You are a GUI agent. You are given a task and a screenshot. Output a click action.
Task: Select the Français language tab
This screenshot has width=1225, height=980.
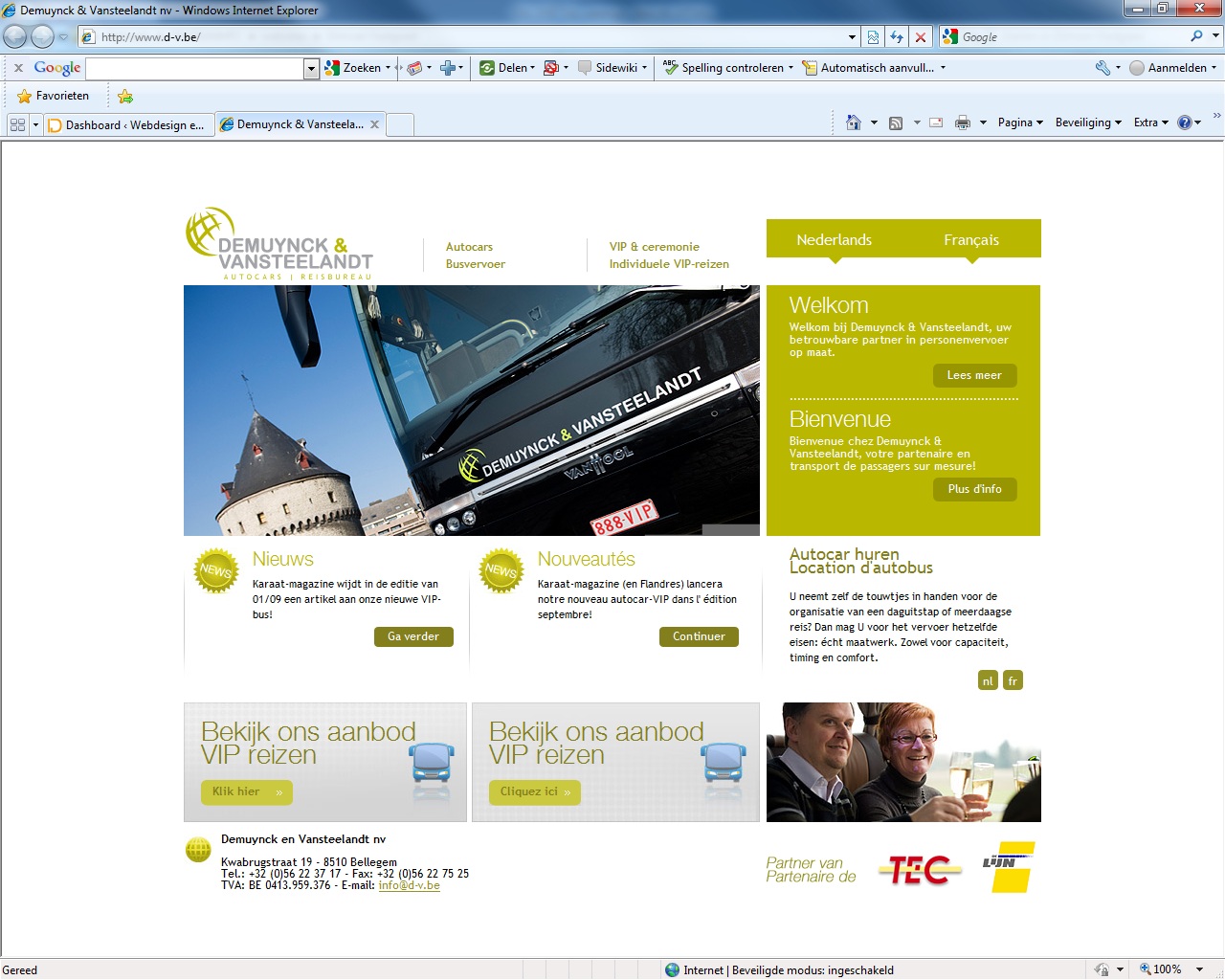pyautogui.click(x=970, y=240)
